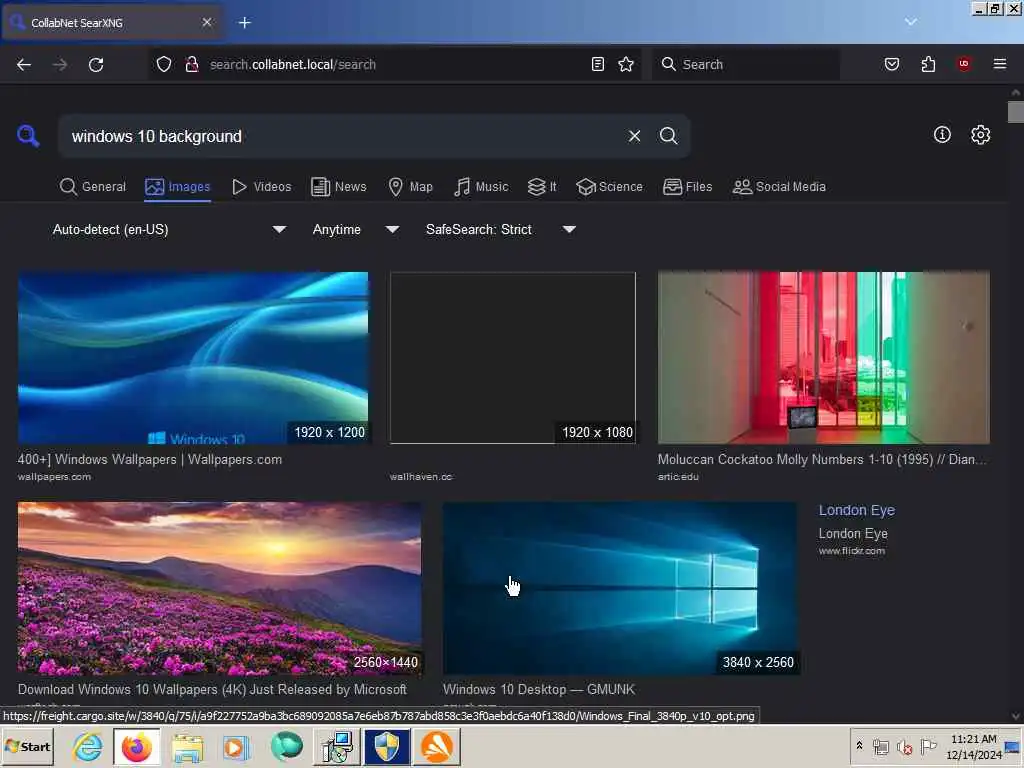Open the Windows Wallpapers 1920 x 1200 thumbnail
This screenshot has width=1024, height=768.
(193, 358)
